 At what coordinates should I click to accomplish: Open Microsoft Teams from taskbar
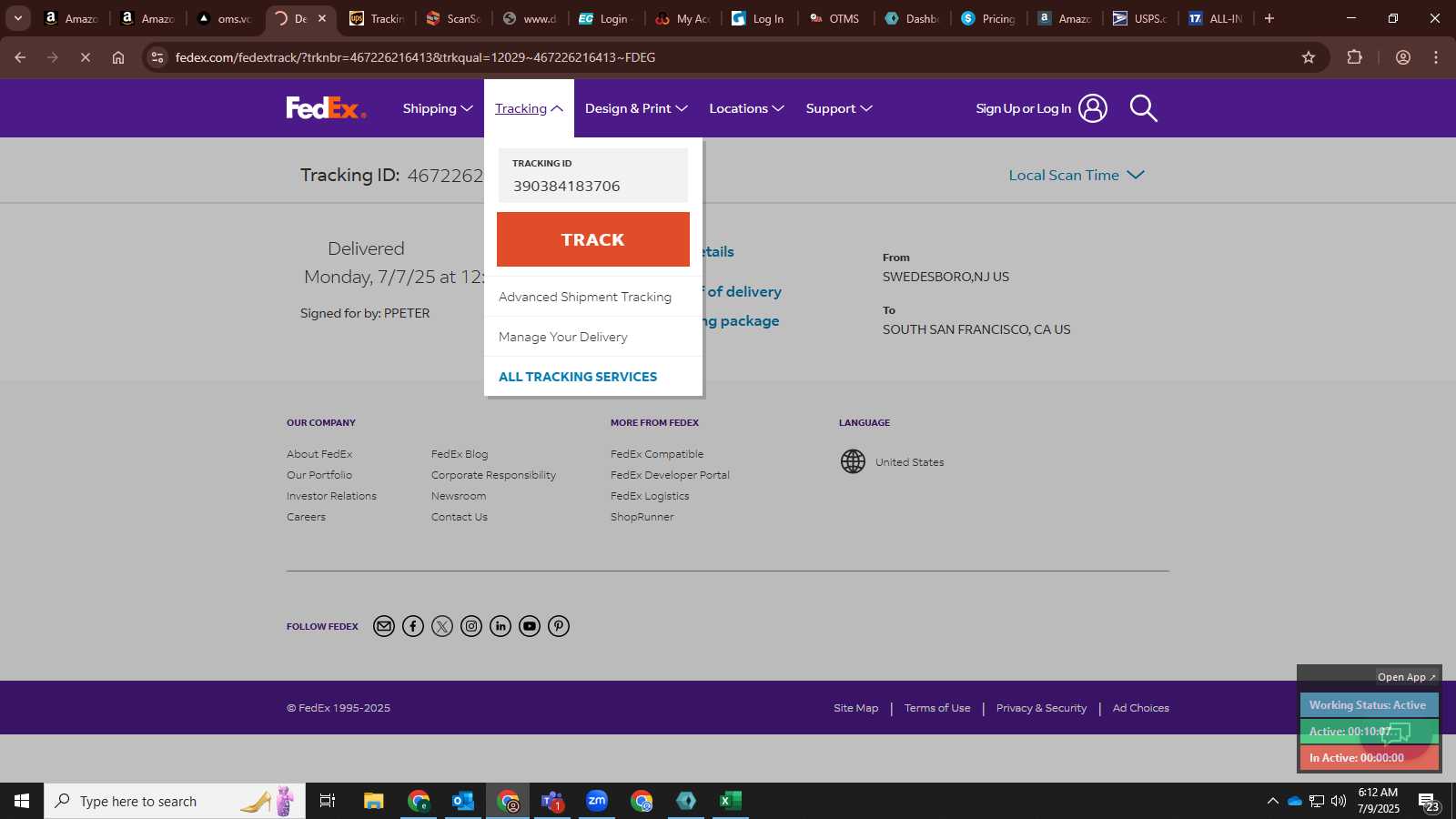(x=552, y=801)
